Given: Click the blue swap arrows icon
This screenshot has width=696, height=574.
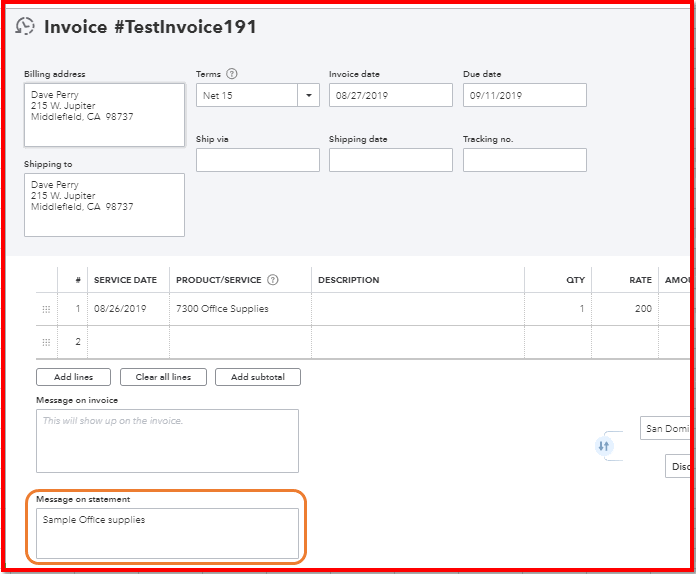Looking at the screenshot, I should (604, 446).
